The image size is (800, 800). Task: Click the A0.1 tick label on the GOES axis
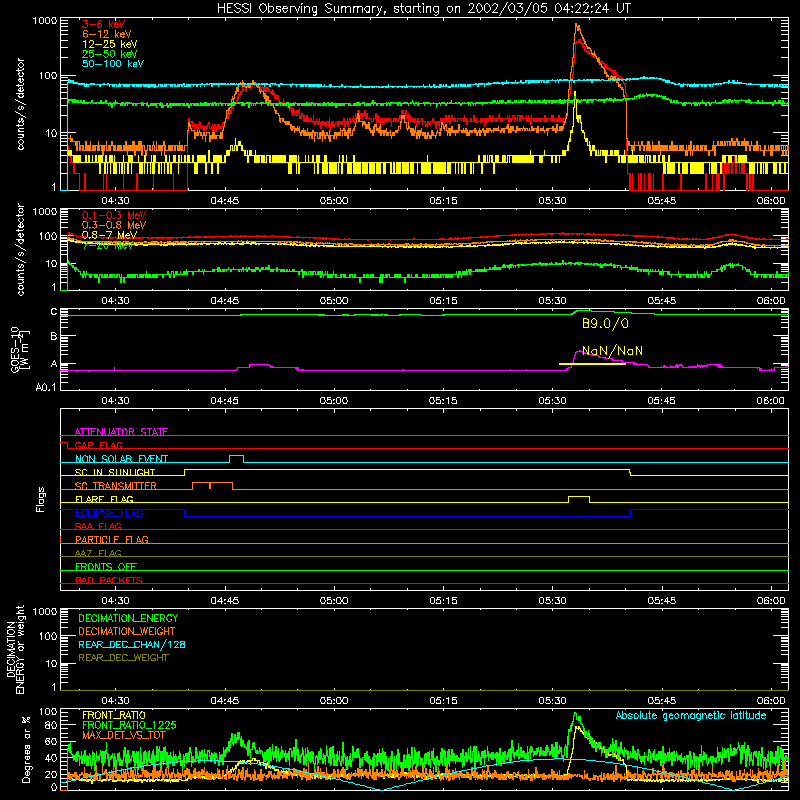45,387
